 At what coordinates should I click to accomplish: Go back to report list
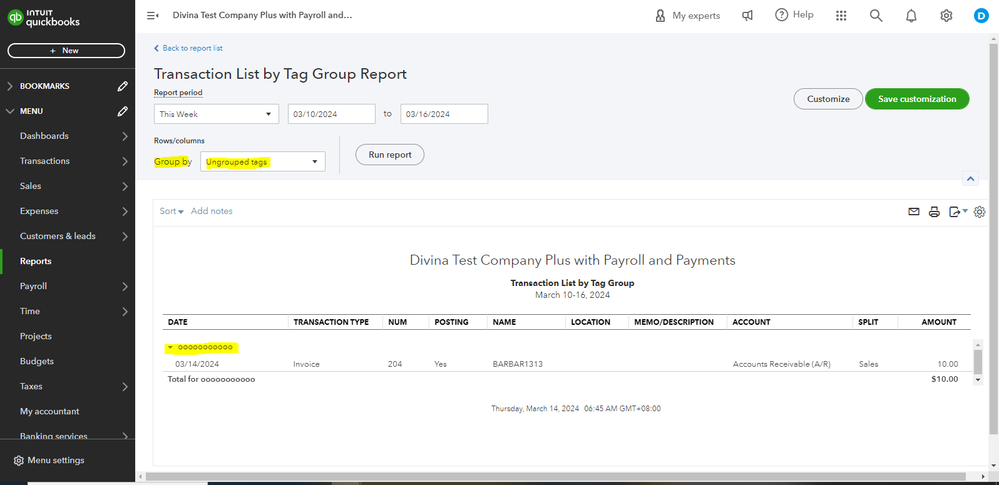click(x=189, y=48)
